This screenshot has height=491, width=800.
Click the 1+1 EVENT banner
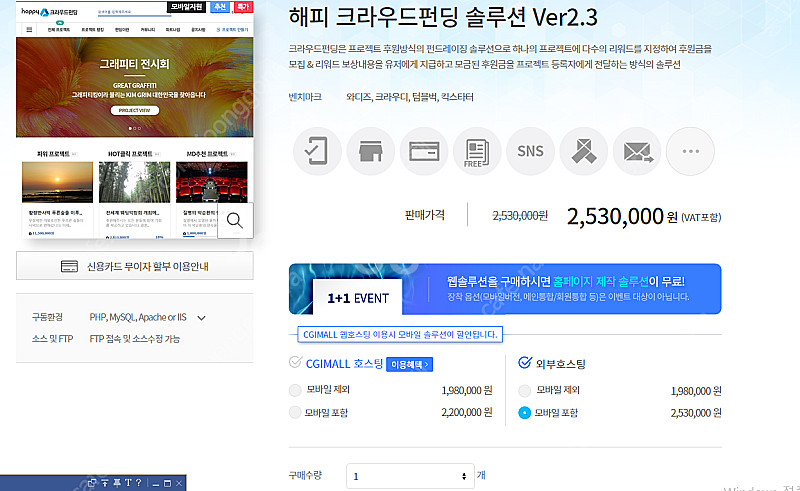point(505,289)
